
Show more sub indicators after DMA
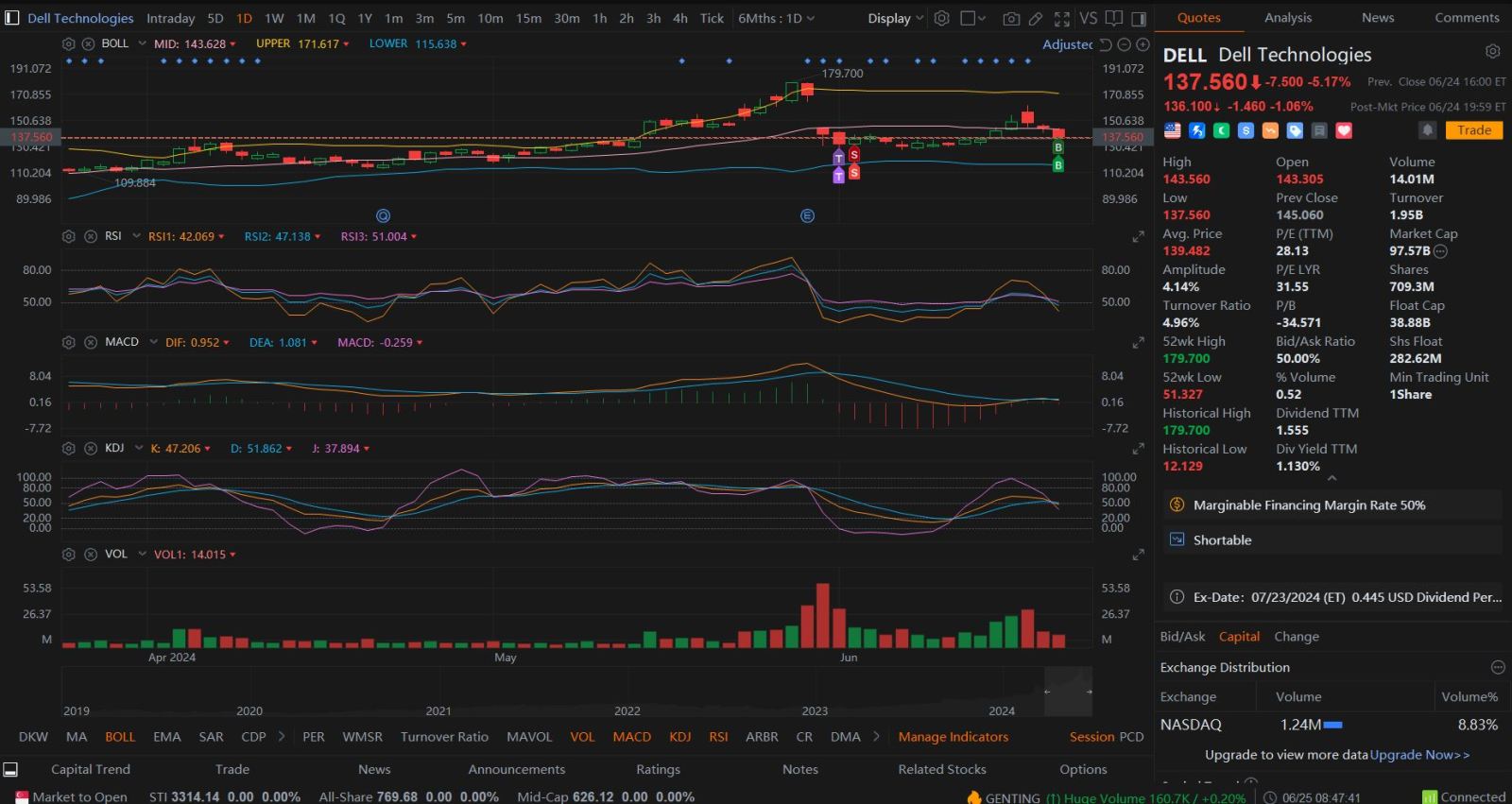tap(876, 736)
